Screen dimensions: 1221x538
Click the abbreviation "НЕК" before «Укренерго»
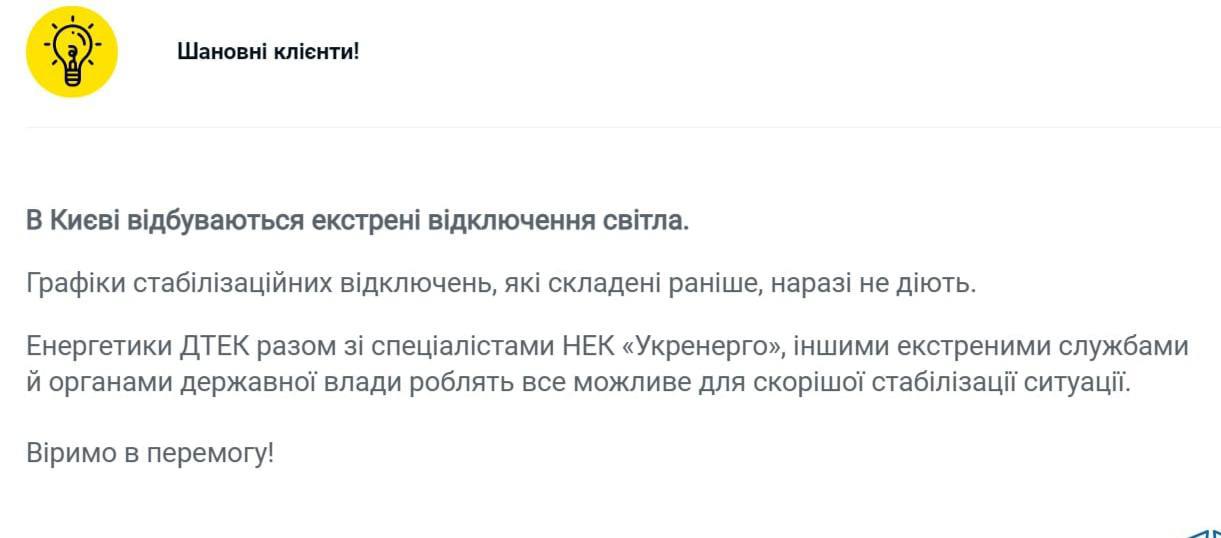584,347
